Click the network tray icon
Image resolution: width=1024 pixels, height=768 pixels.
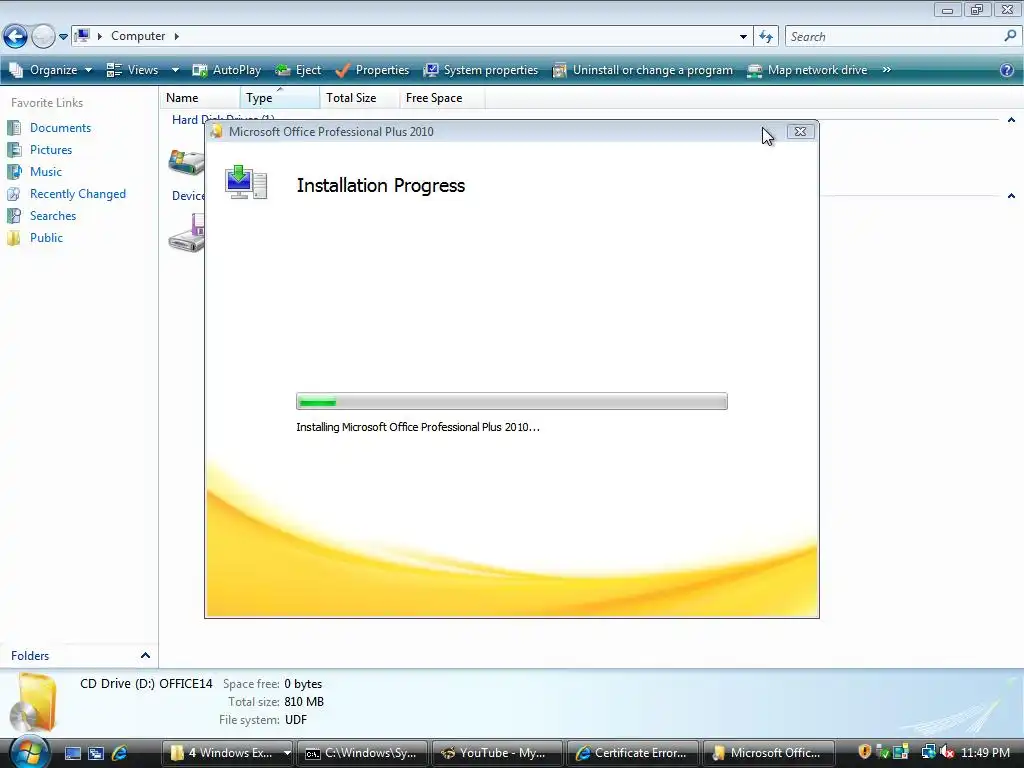click(928, 752)
